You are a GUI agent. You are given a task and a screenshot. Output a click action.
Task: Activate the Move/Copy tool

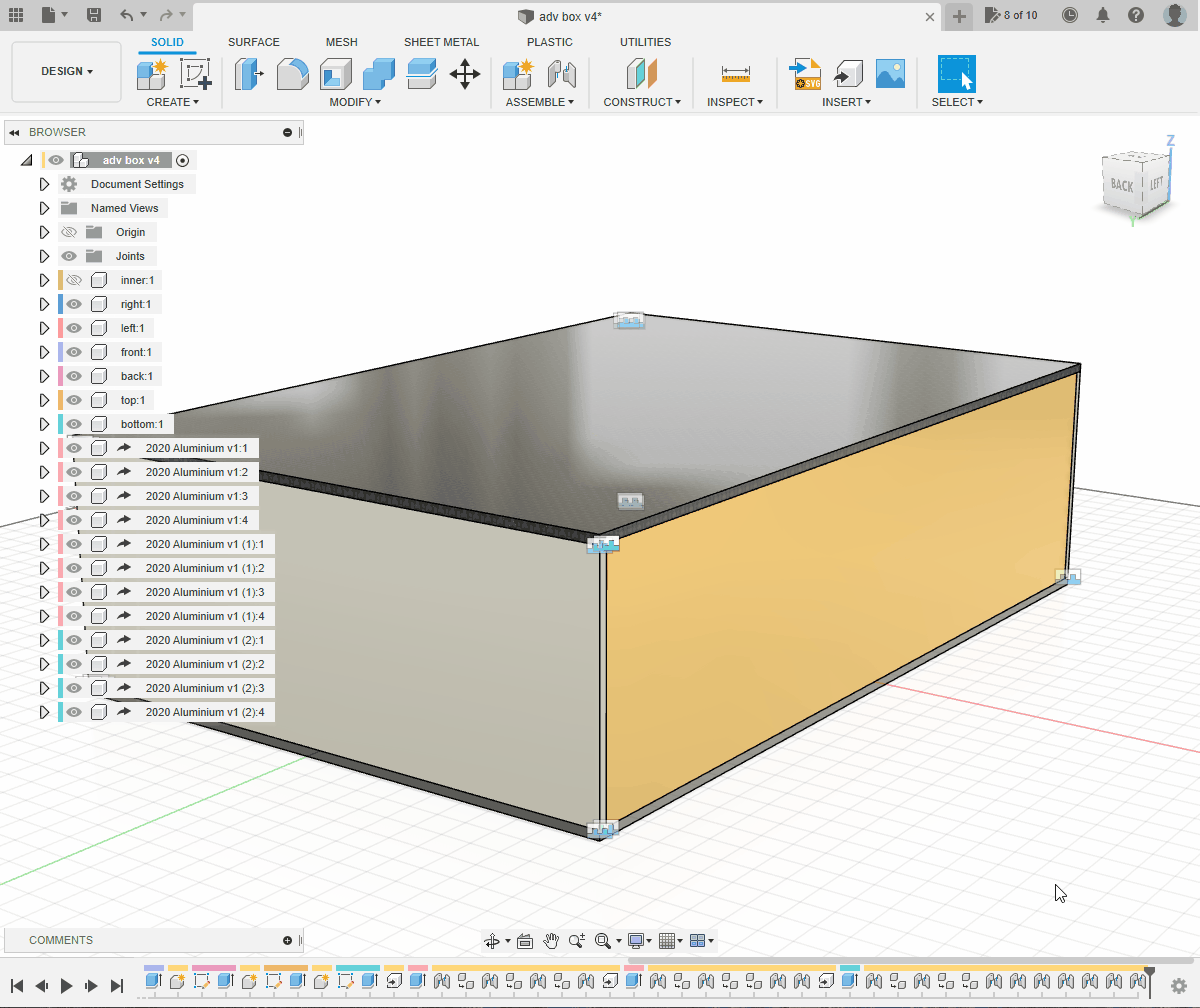(x=464, y=74)
